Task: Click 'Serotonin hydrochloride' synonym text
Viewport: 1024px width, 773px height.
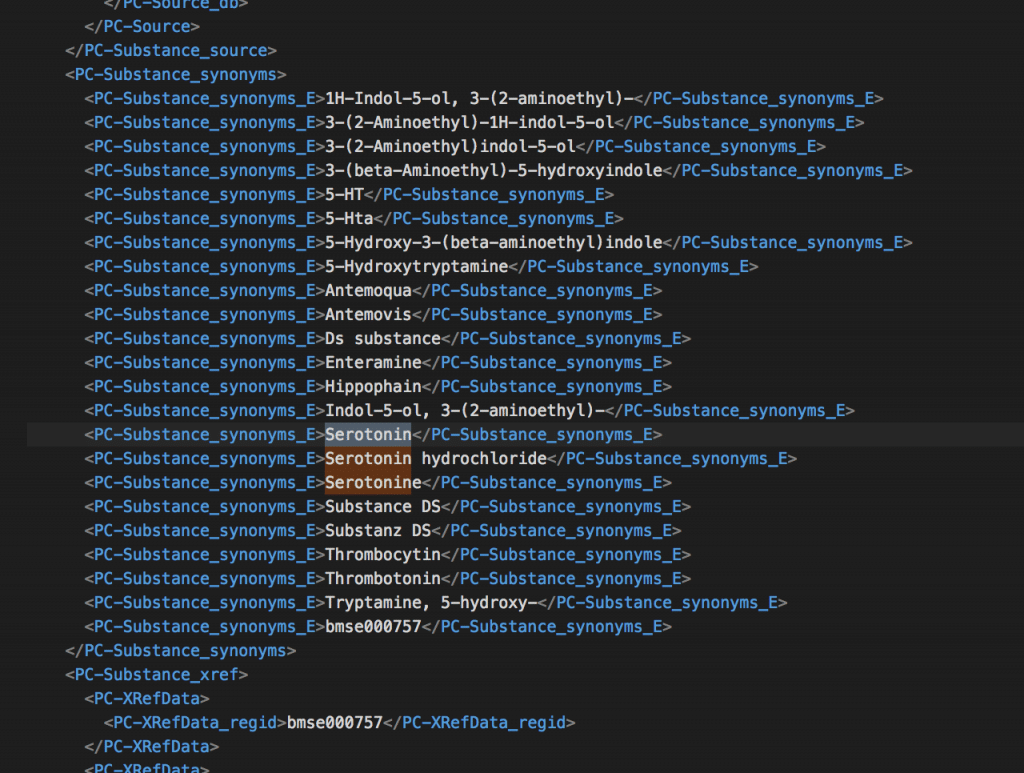Action: point(436,458)
